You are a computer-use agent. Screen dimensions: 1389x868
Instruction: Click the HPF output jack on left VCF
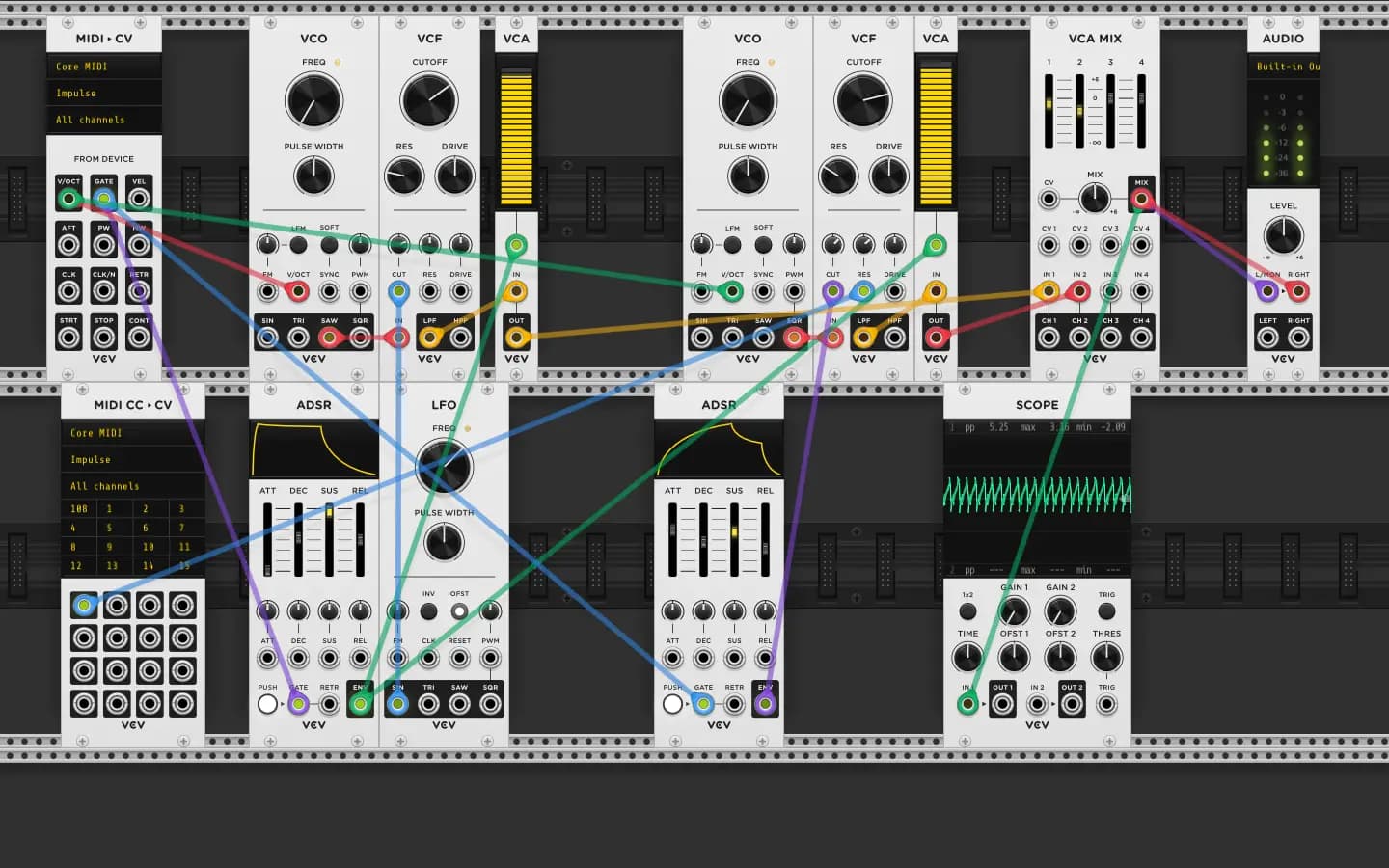click(x=460, y=338)
